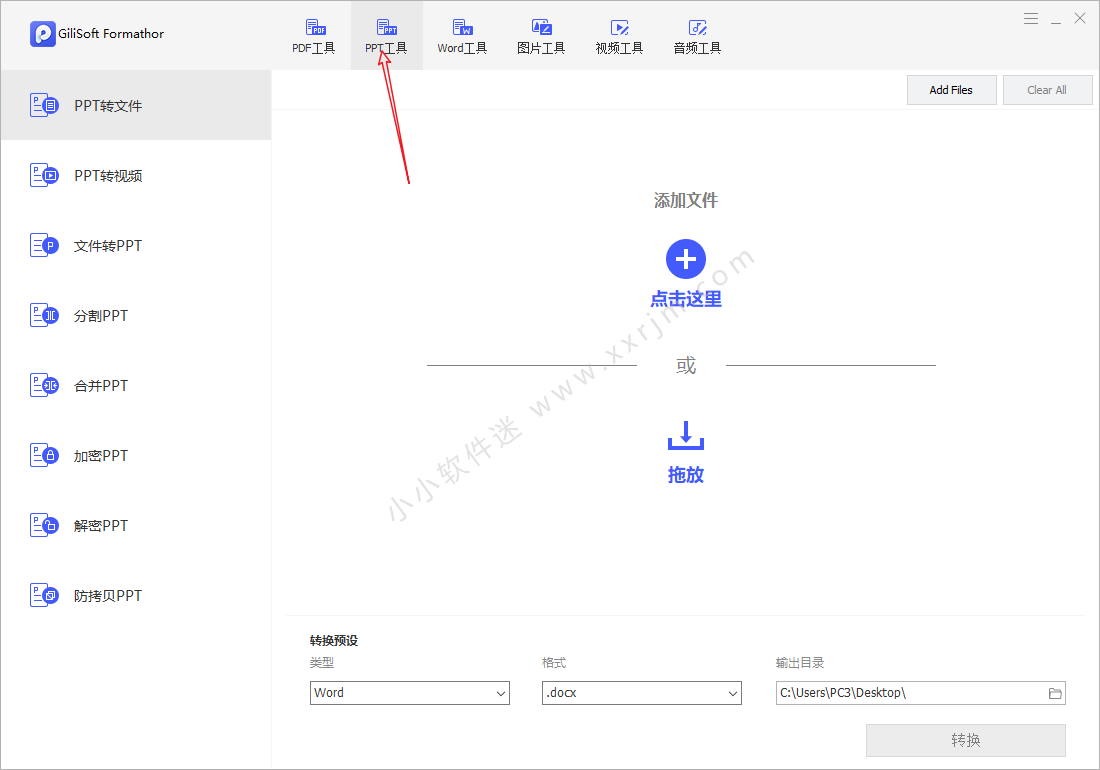Screen dimensions: 1100x770
Task: Choose 文件转PPT from the sidebar
Action: (x=108, y=246)
